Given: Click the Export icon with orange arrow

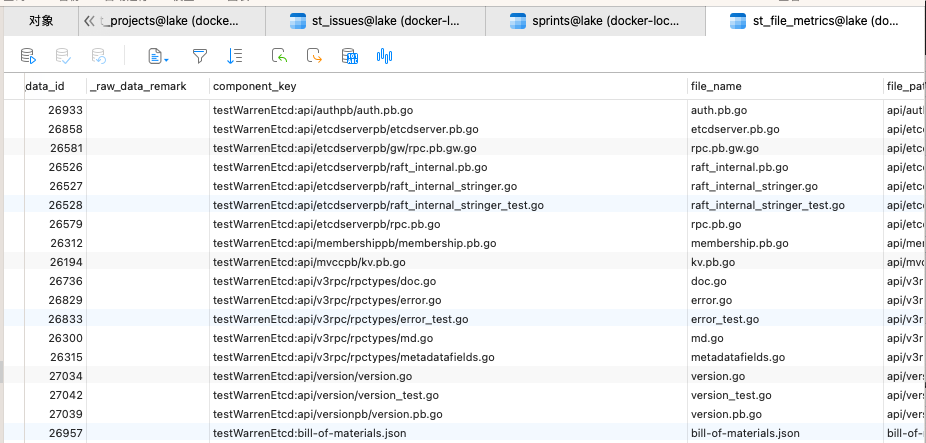Looking at the screenshot, I should [314, 56].
